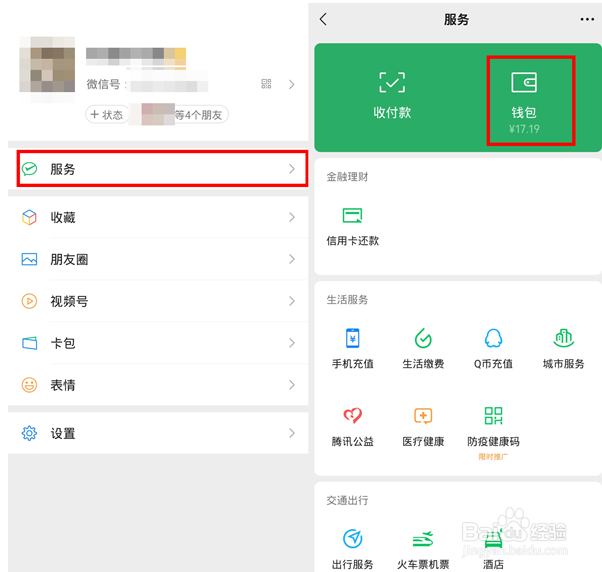The width and height of the screenshot is (602, 572).
Task: Tap the 金融理财 section heading
Action: [x=347, y=177]
